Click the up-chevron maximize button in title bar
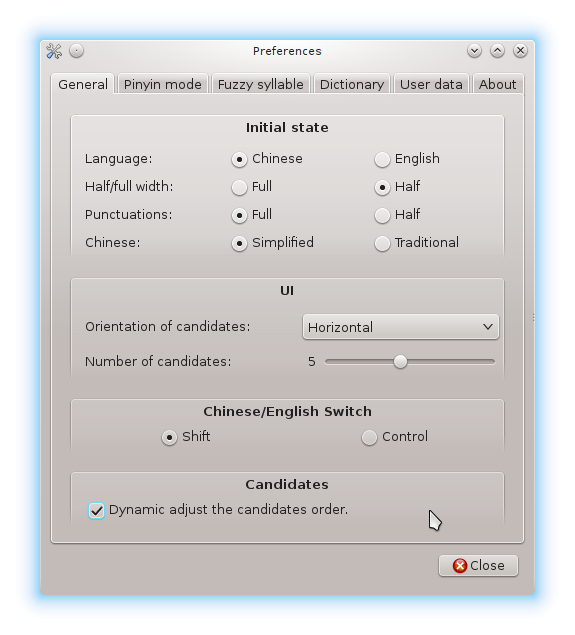 pyautogui.click(x=497, y=51)
